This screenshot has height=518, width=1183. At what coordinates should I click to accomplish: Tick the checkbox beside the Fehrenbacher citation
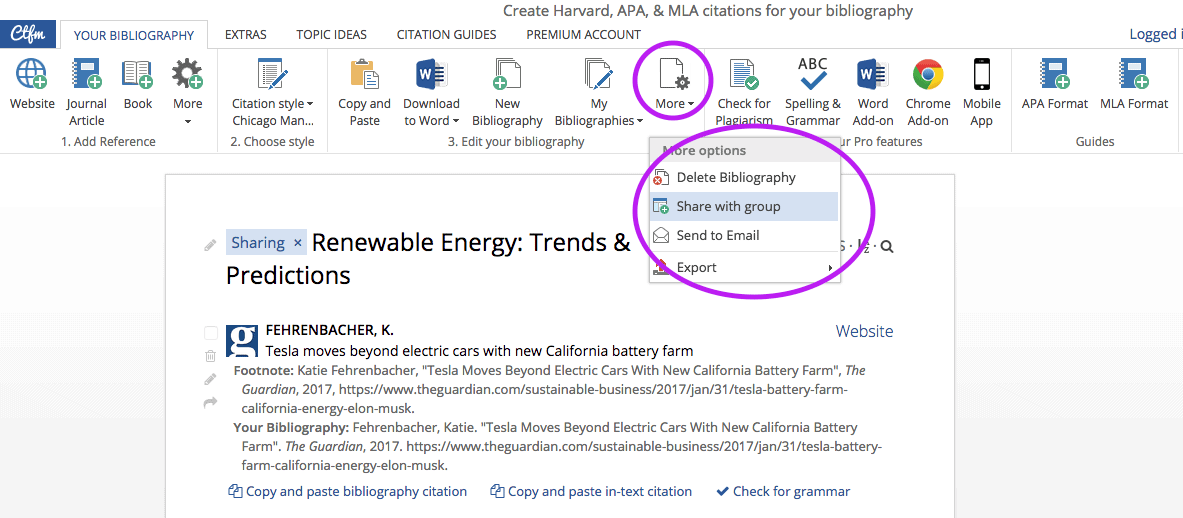point(210,333)
